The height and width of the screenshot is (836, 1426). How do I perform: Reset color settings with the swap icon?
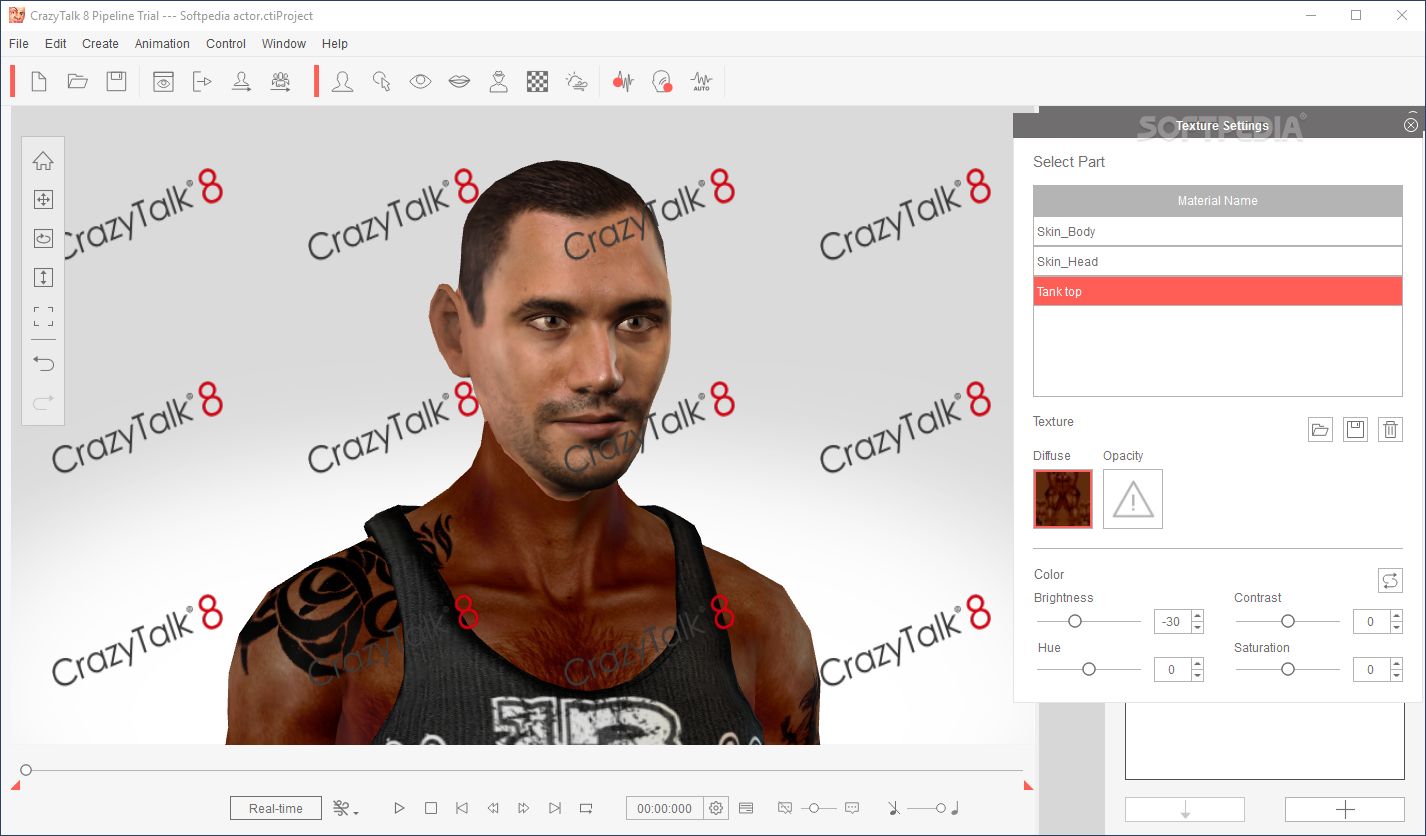pyautogui.click(x=1390, y=580)
